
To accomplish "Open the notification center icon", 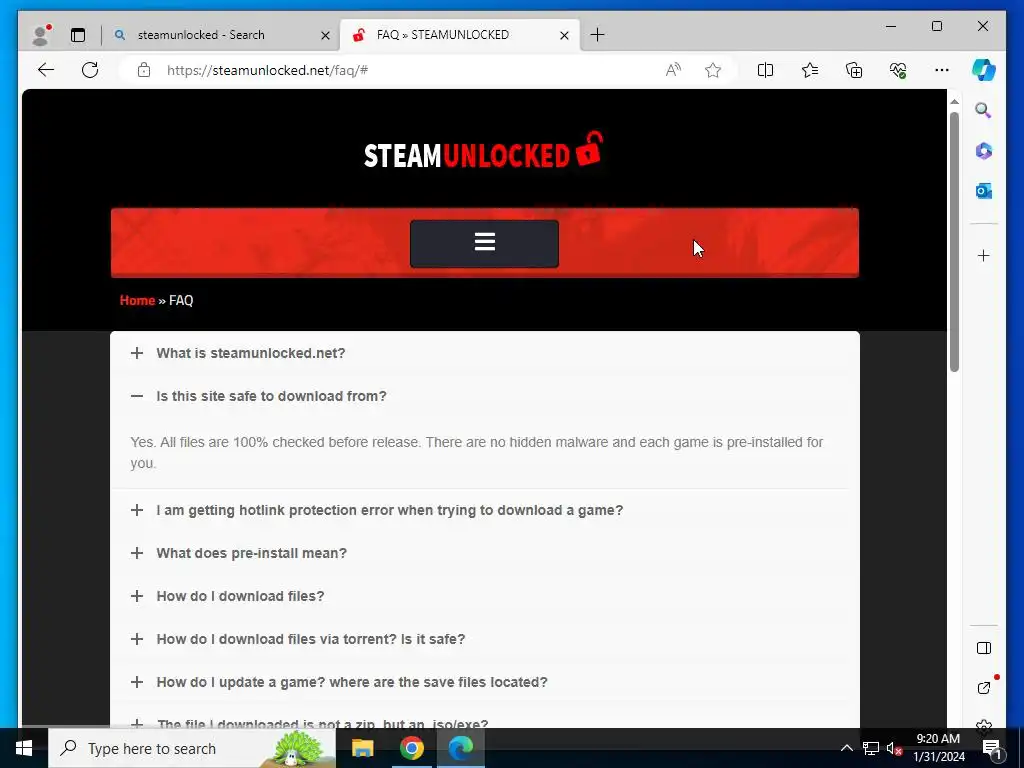I will [991, 748].
